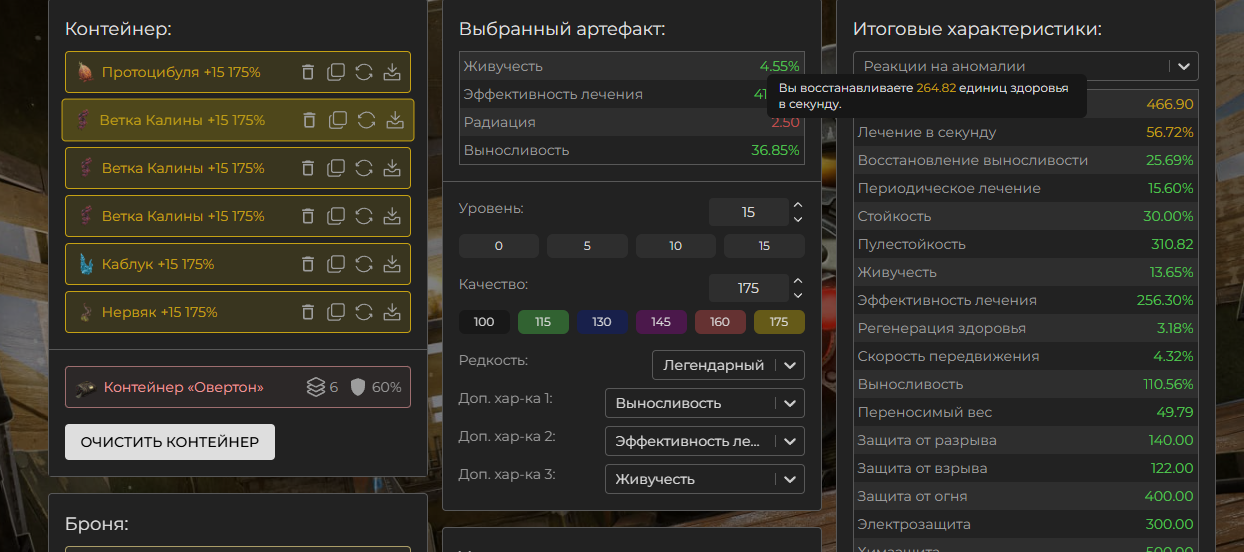This screenshot has height=552, width=1244.
Task: Decrease the Качество value with down arrow
Action: 797,295
